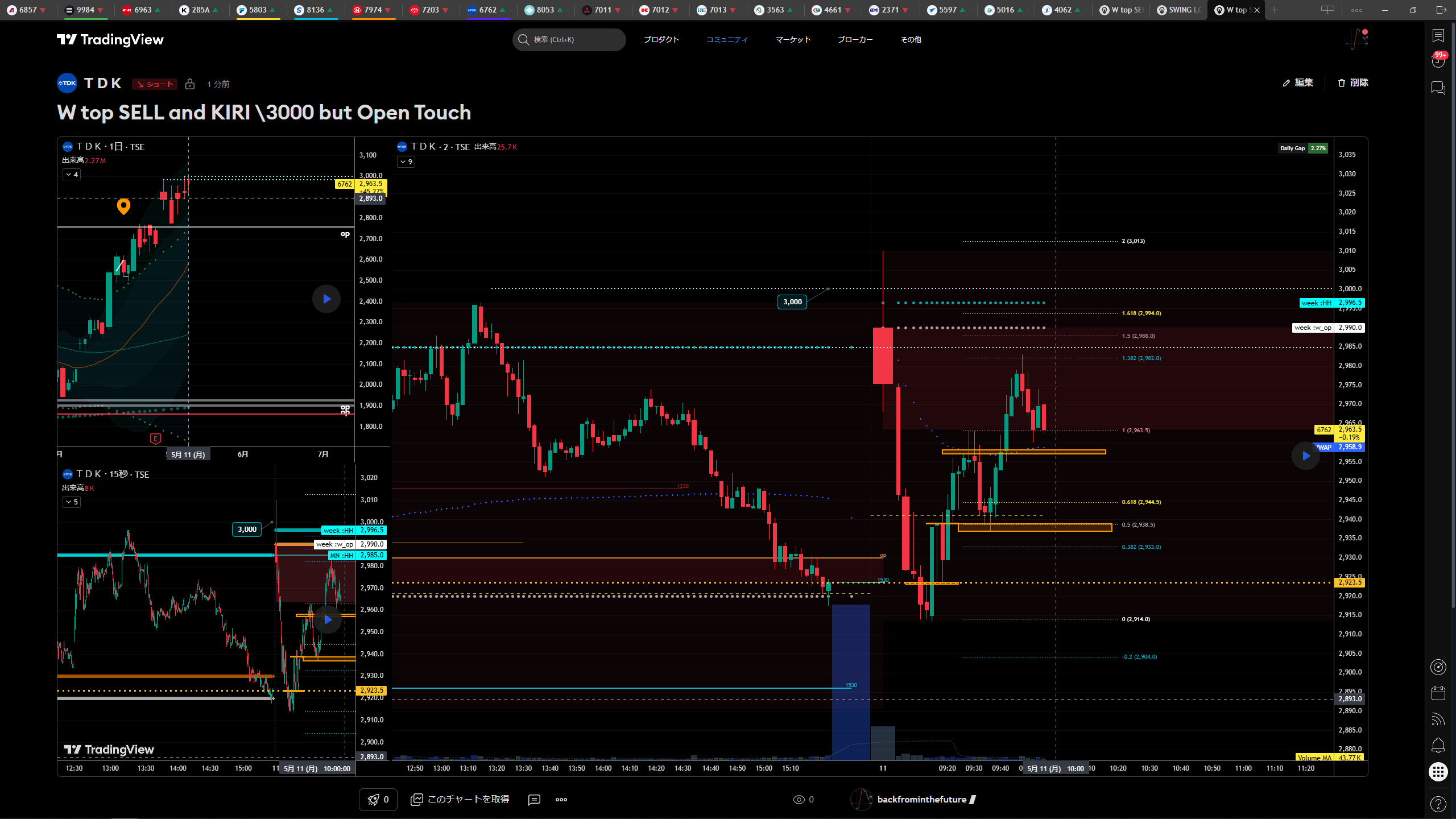Play the TDK 2-minute chart snapshot
The width and height of the screenshot is (1456, 819).
(1306, 456)
